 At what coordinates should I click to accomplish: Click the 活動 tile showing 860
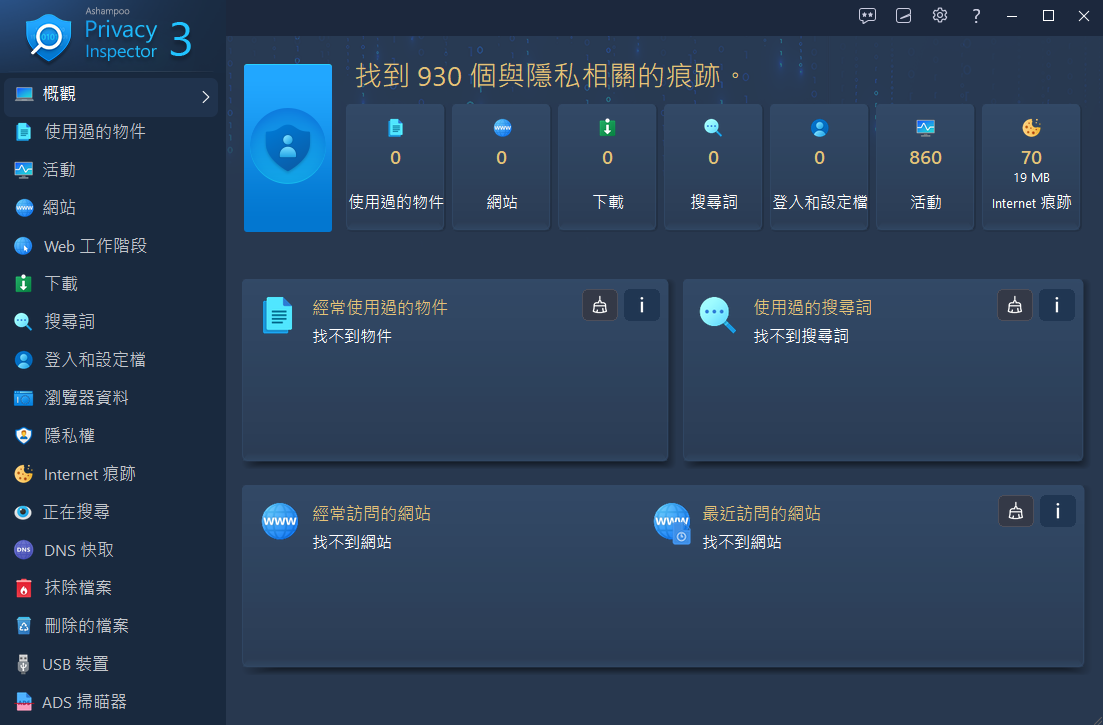coord(925,167)
